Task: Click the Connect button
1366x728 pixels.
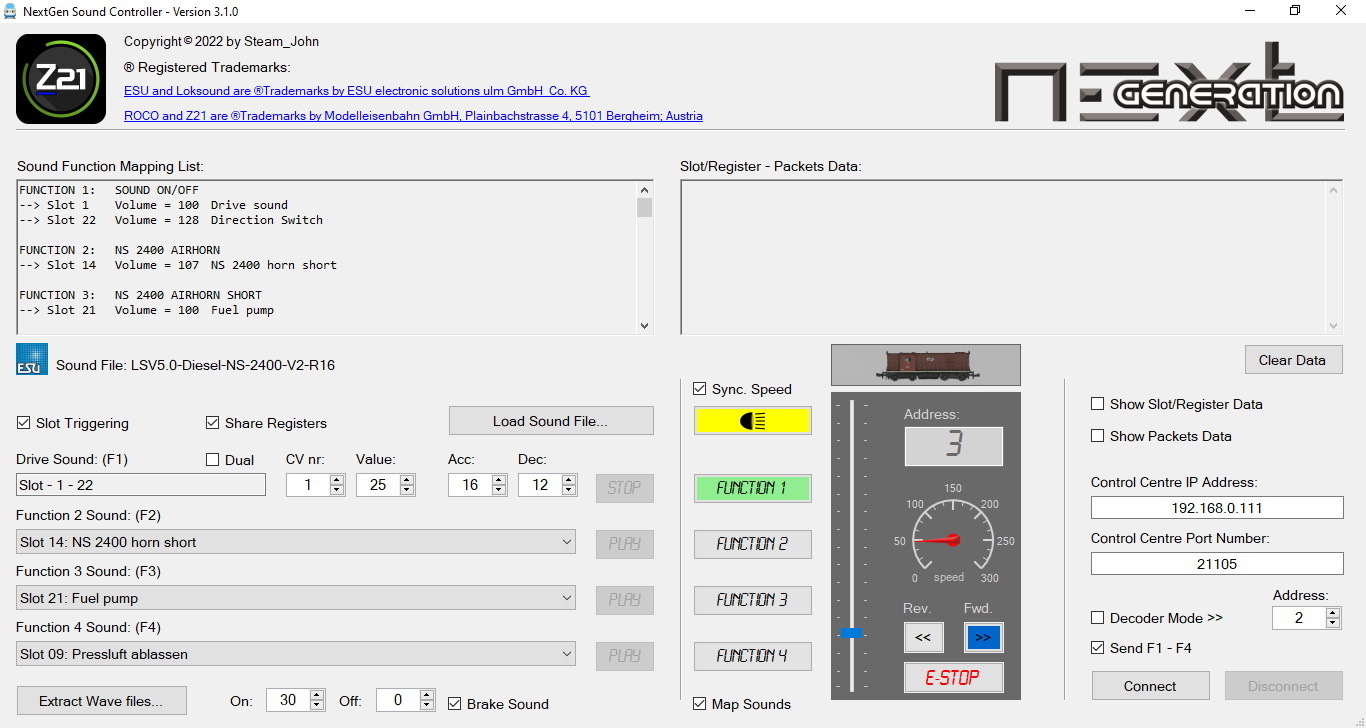Action: point(1150,686)
